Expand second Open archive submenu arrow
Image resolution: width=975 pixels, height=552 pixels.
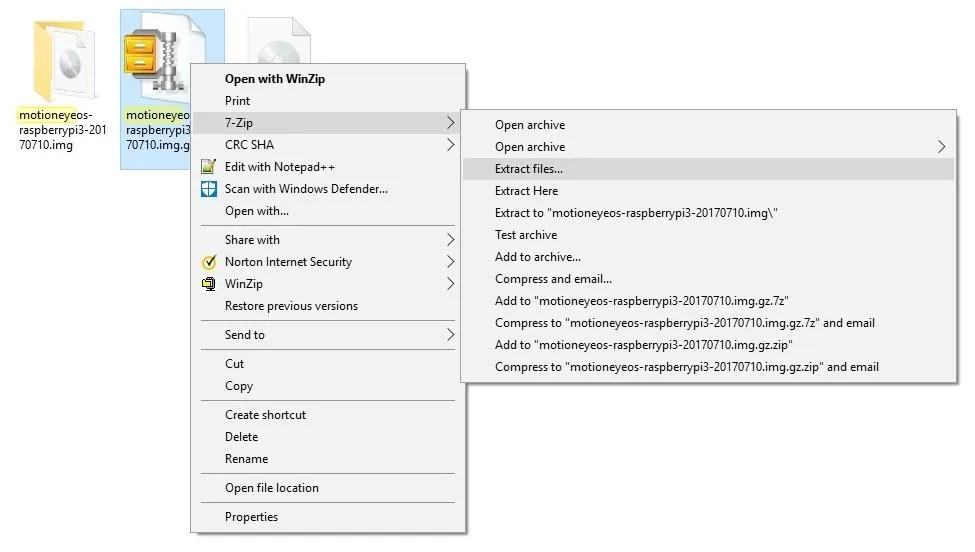941,147
